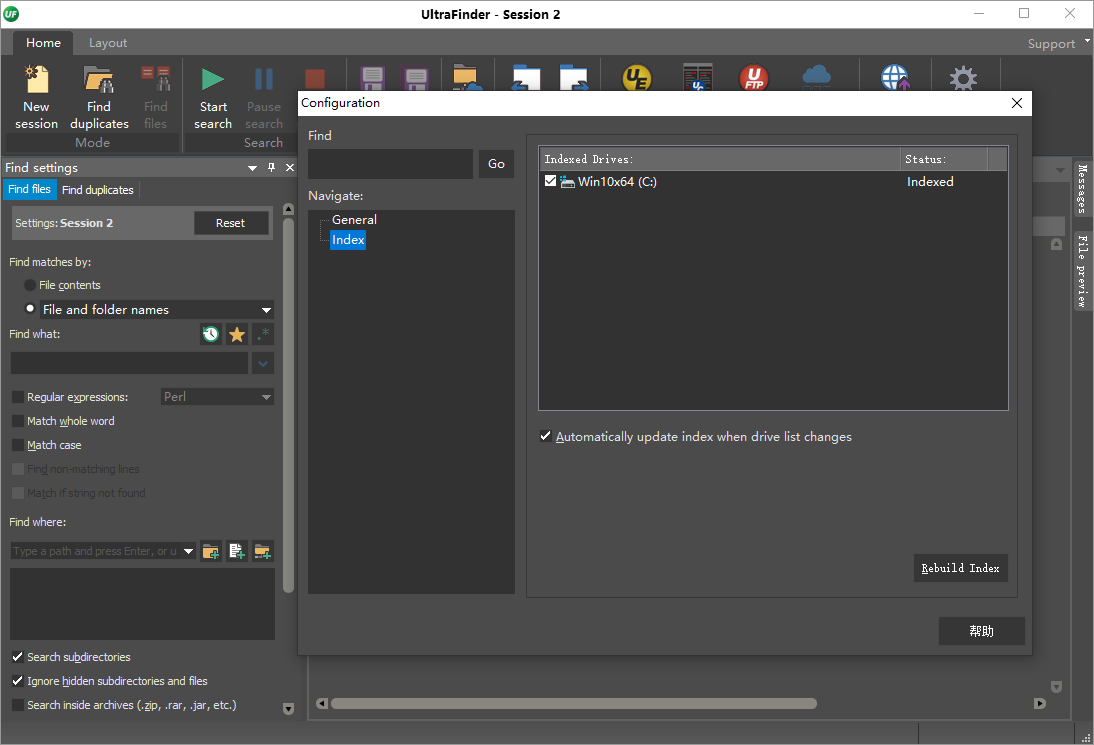Open favorites via the star icon
This screenshot has height=745, width=1094.
237,334
